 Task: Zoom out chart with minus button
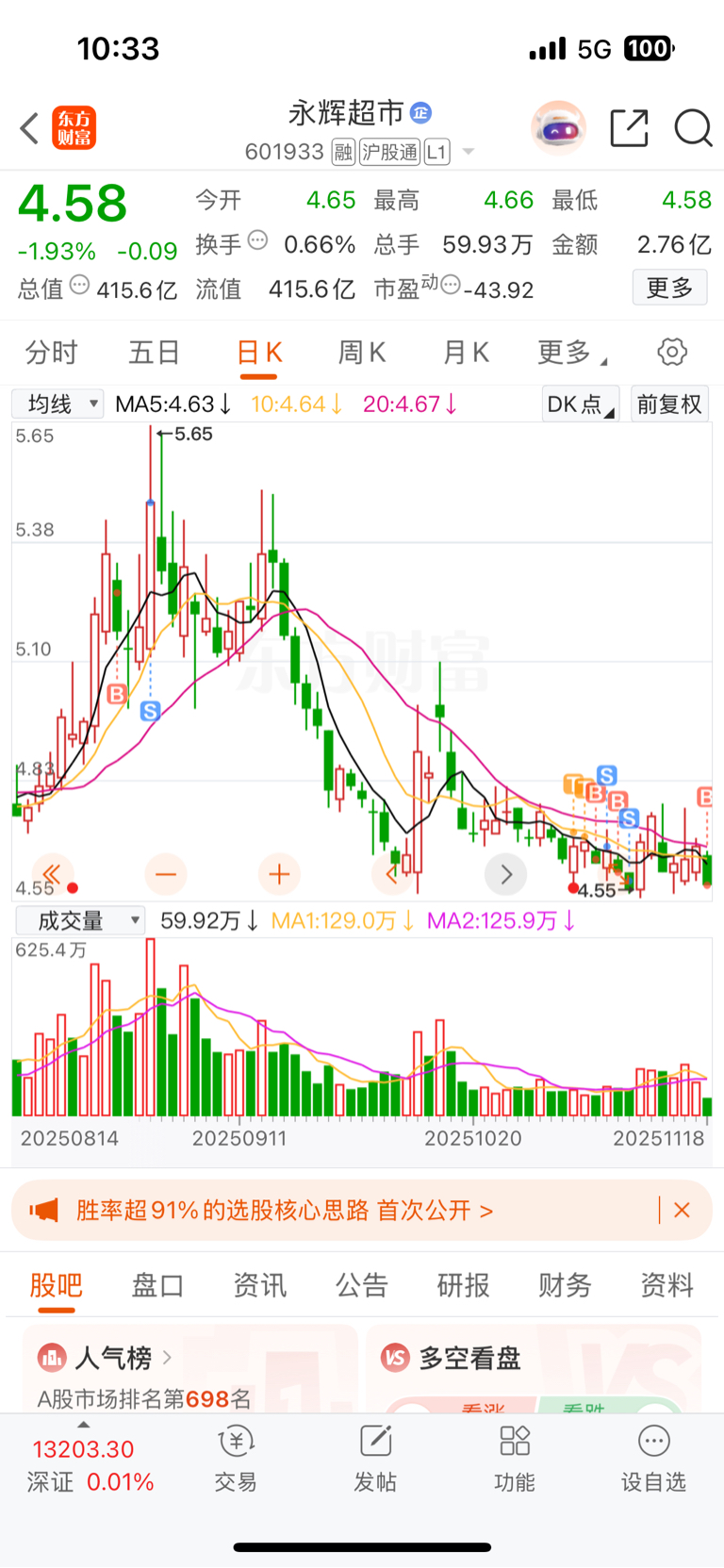166,874
